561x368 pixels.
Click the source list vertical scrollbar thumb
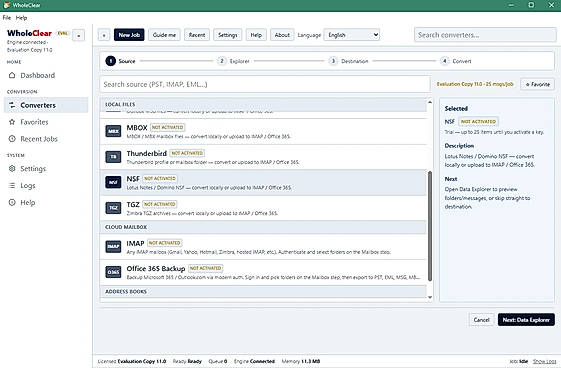click(430, 226)
